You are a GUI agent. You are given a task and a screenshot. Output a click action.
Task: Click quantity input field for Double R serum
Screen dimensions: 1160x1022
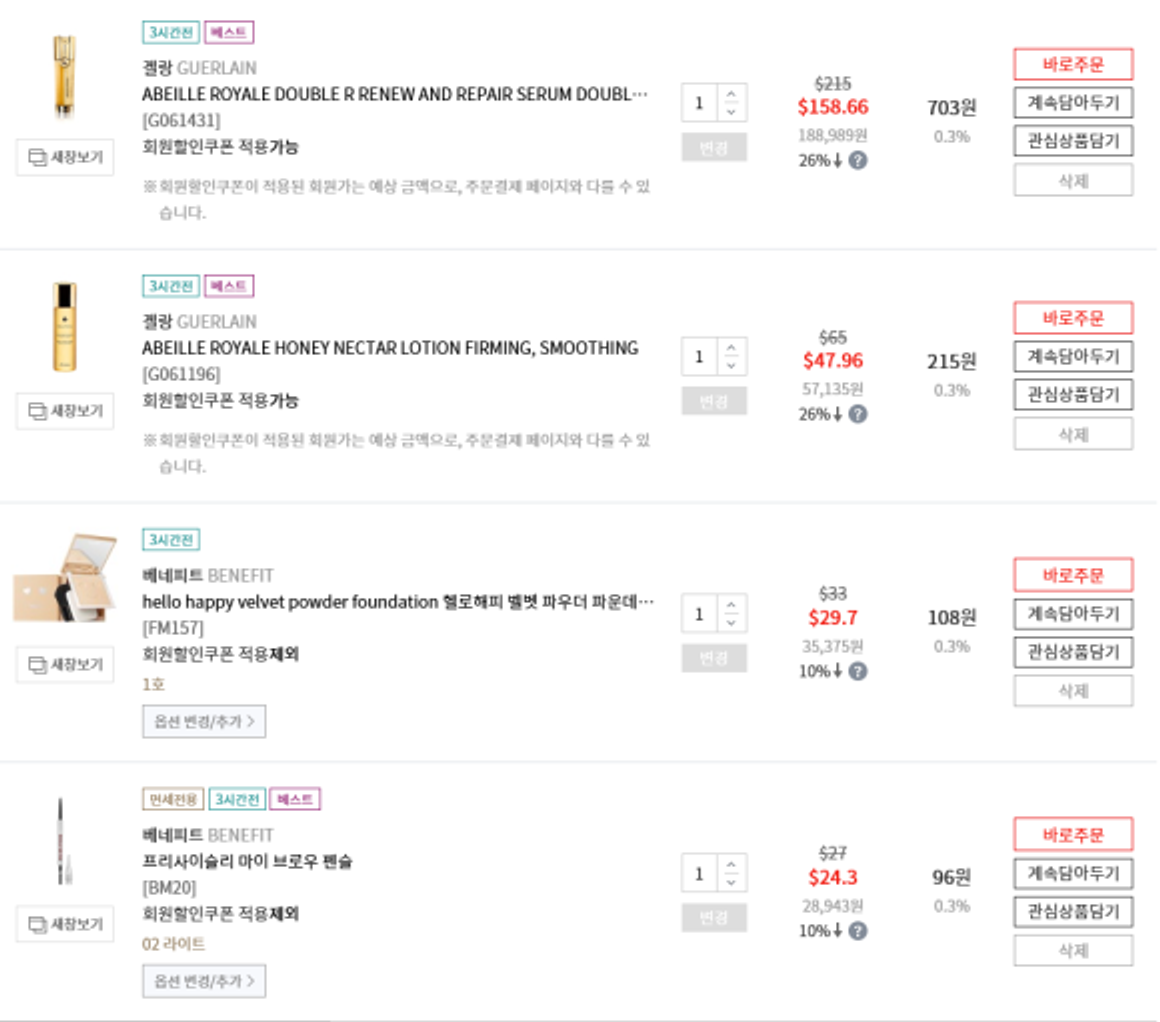coord(700,103)
